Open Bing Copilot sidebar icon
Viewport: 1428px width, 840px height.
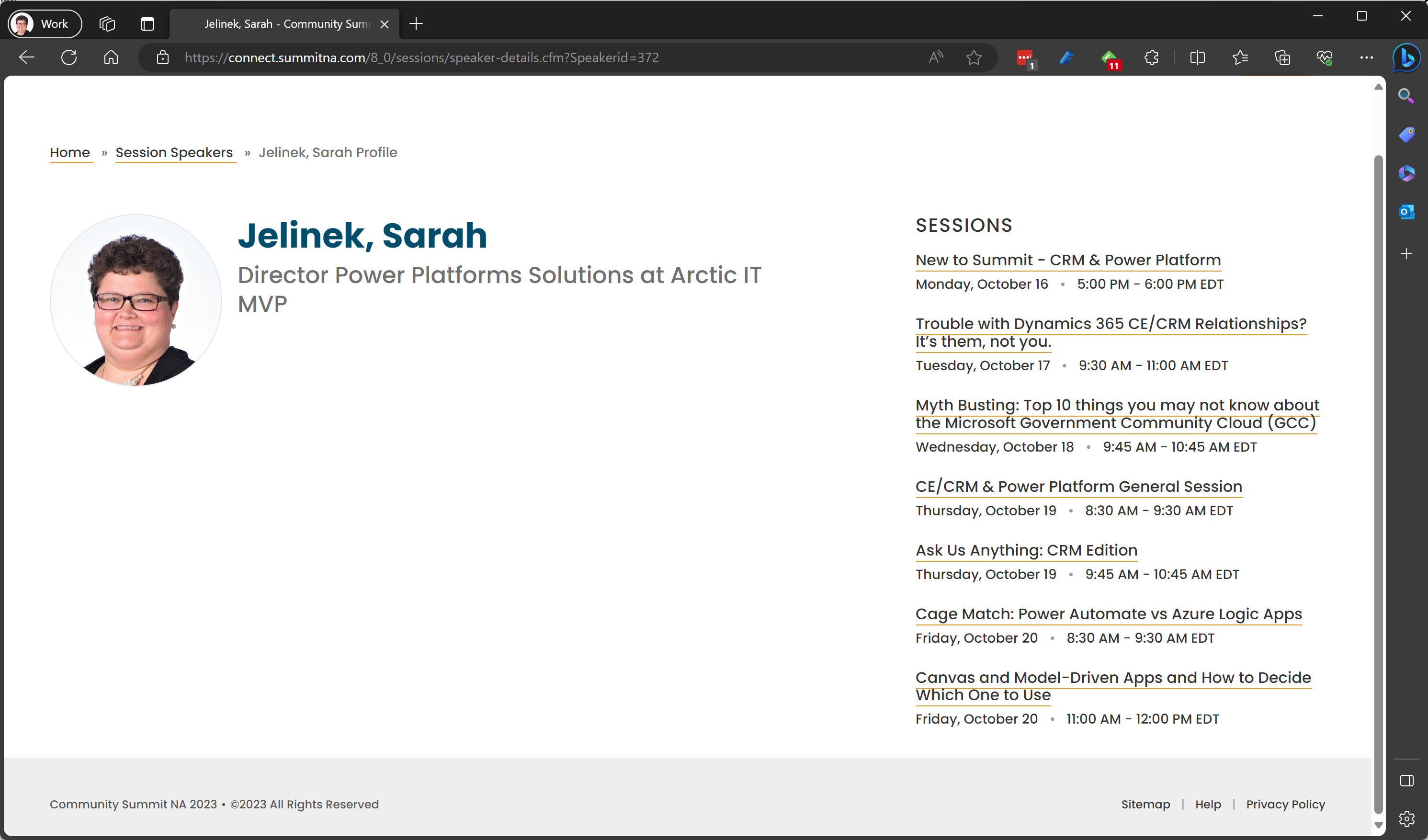1406,57
